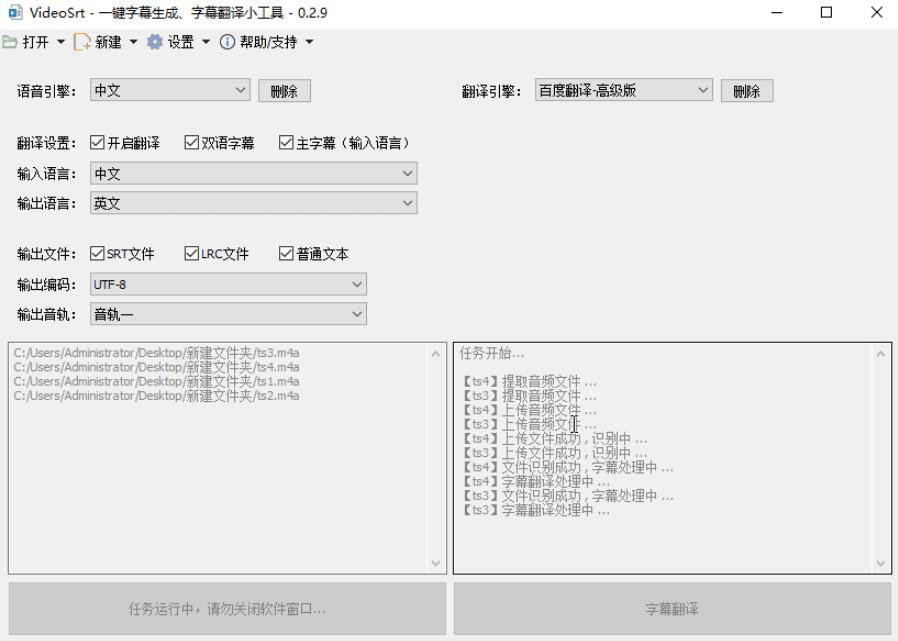Viewport: 898px width, 641px height.
Task: Expand the arrow next to 新建
Action: pyautogui.click(x=133, y=42)
